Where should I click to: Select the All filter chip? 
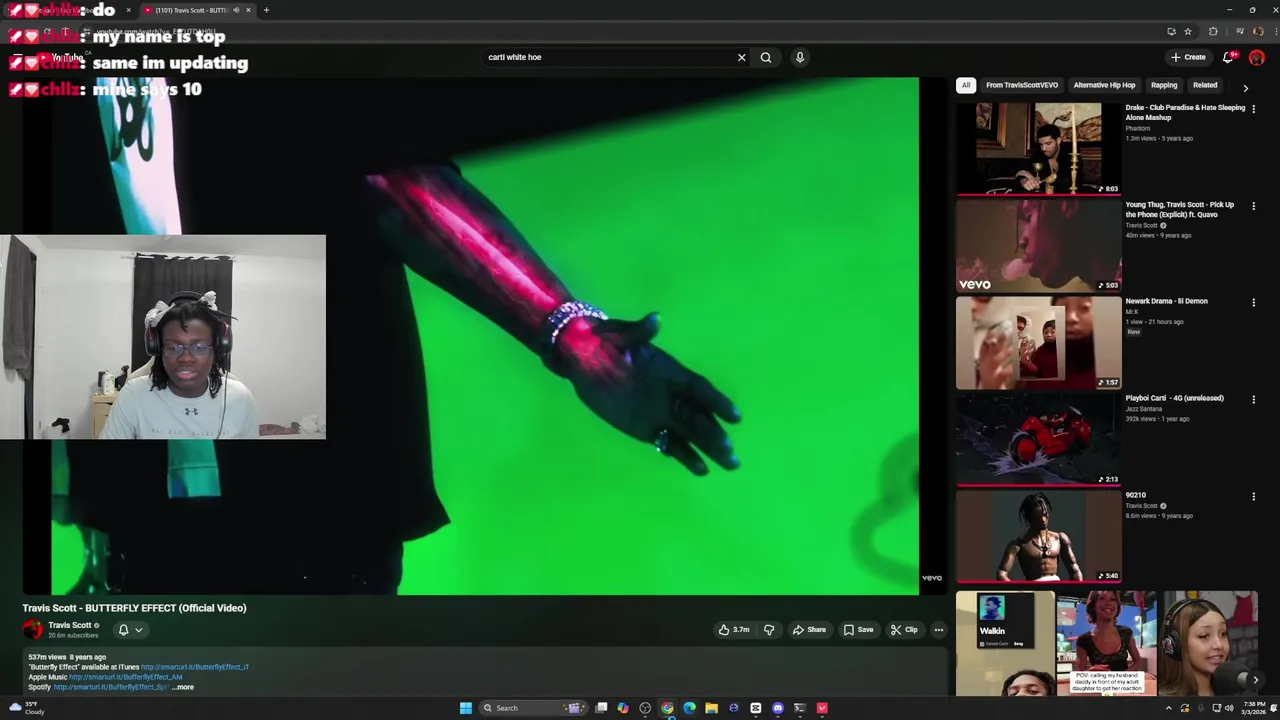tap(966, 85)
